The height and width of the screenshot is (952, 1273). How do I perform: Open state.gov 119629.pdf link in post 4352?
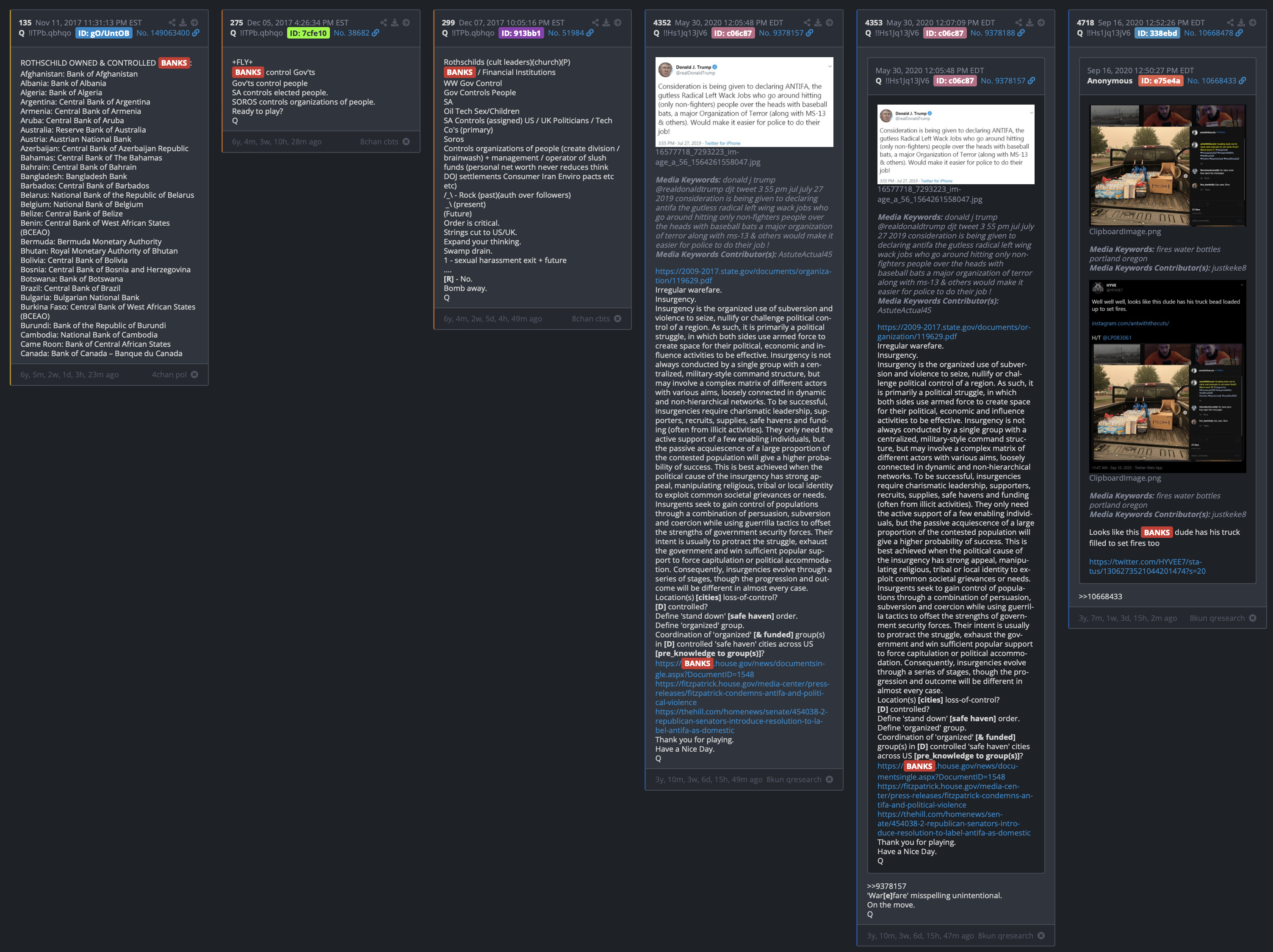[743, 276]
